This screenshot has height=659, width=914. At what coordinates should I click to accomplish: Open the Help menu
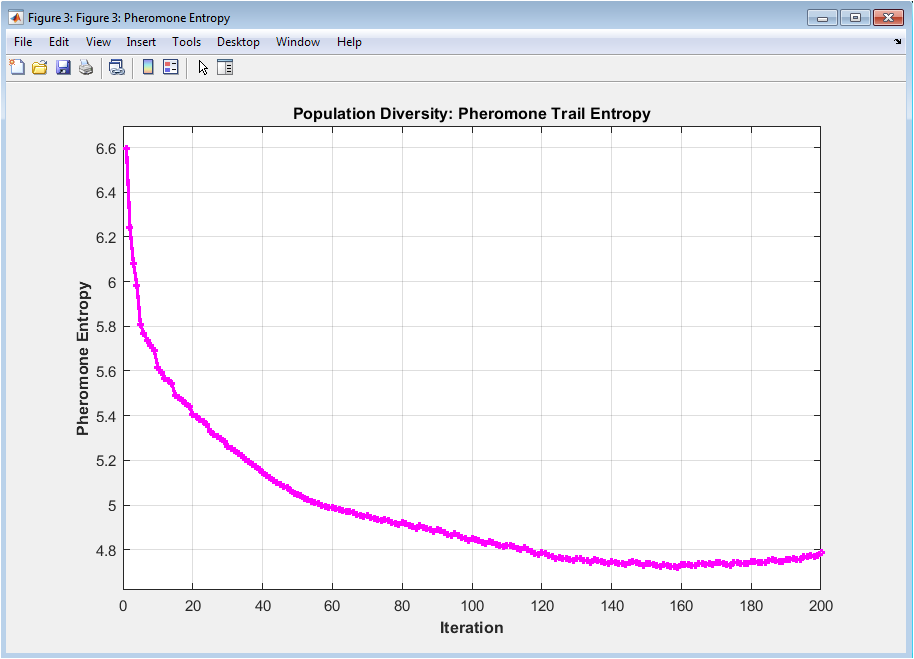click(349, 42)
